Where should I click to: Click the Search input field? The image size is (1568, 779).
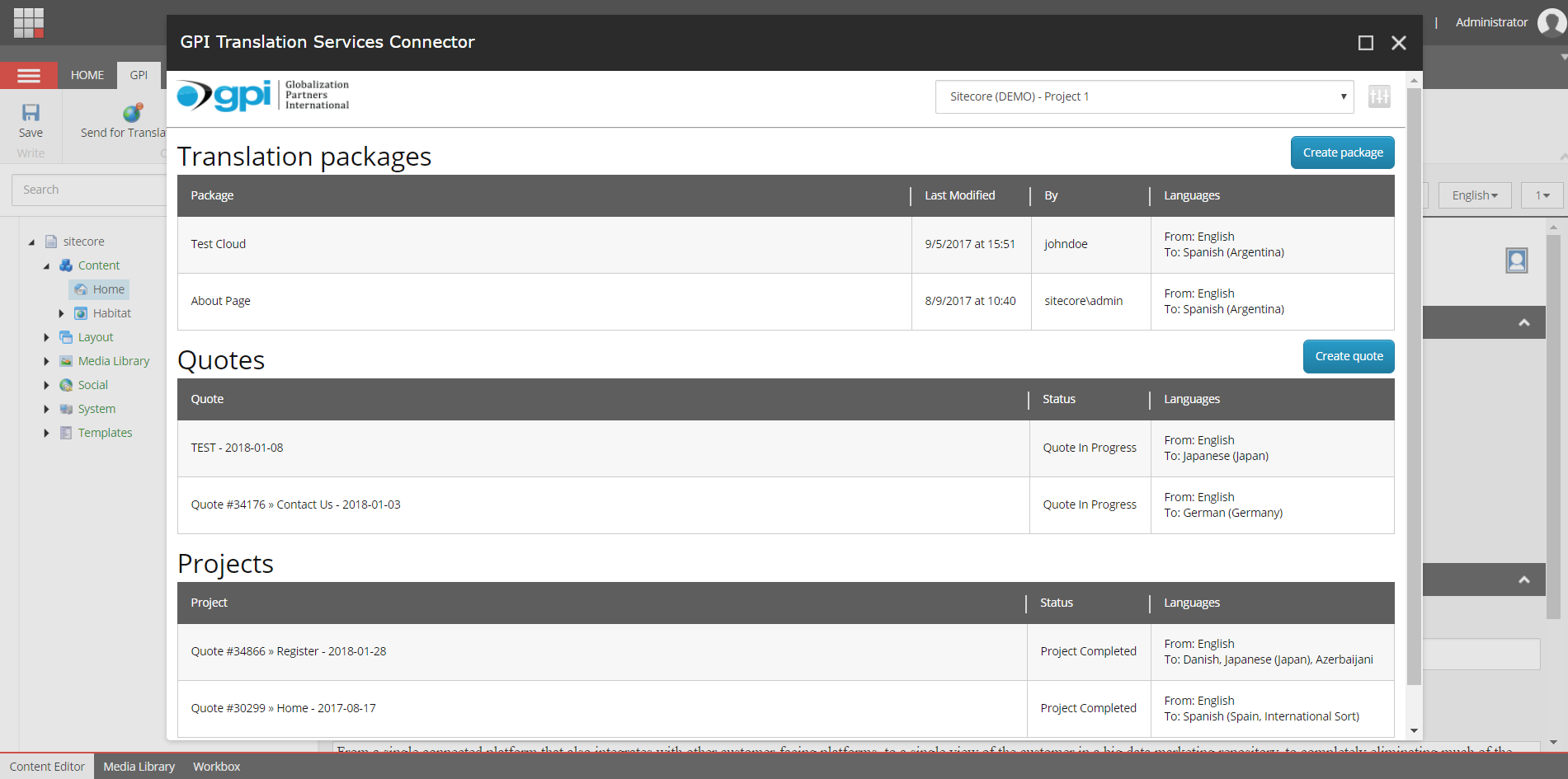(89, 190)
